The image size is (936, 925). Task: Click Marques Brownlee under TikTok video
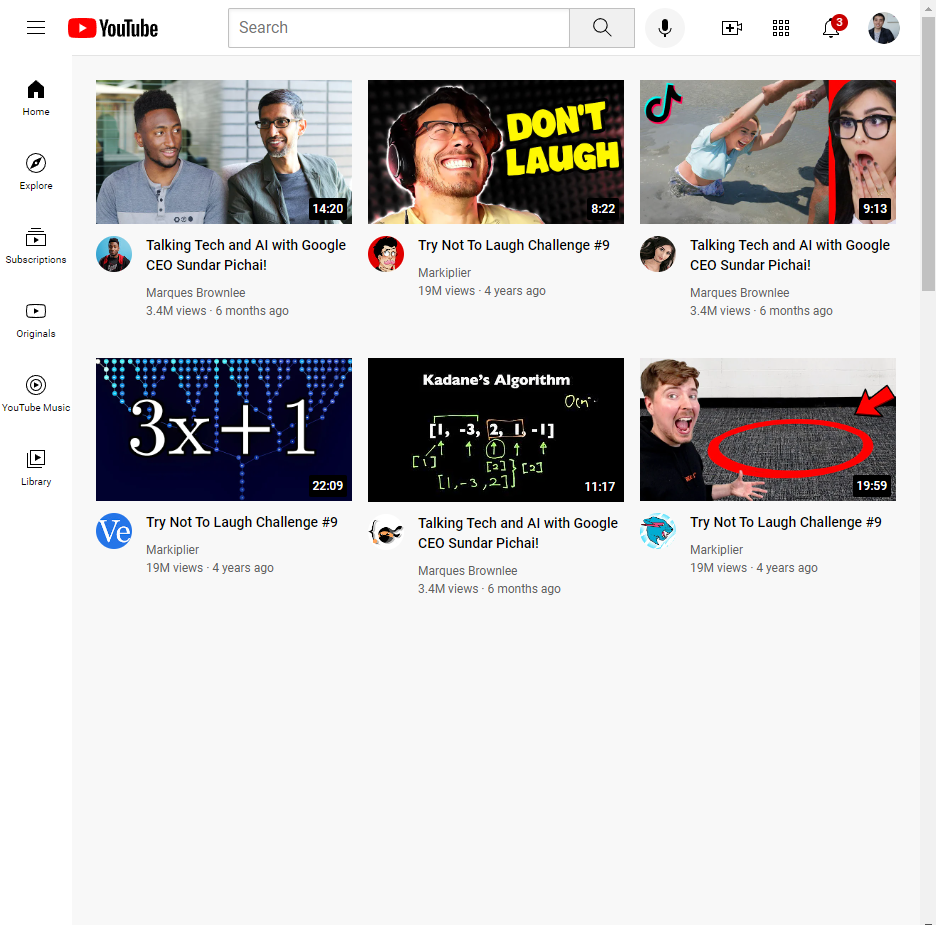pyautogui.click(x=740, y=293)
